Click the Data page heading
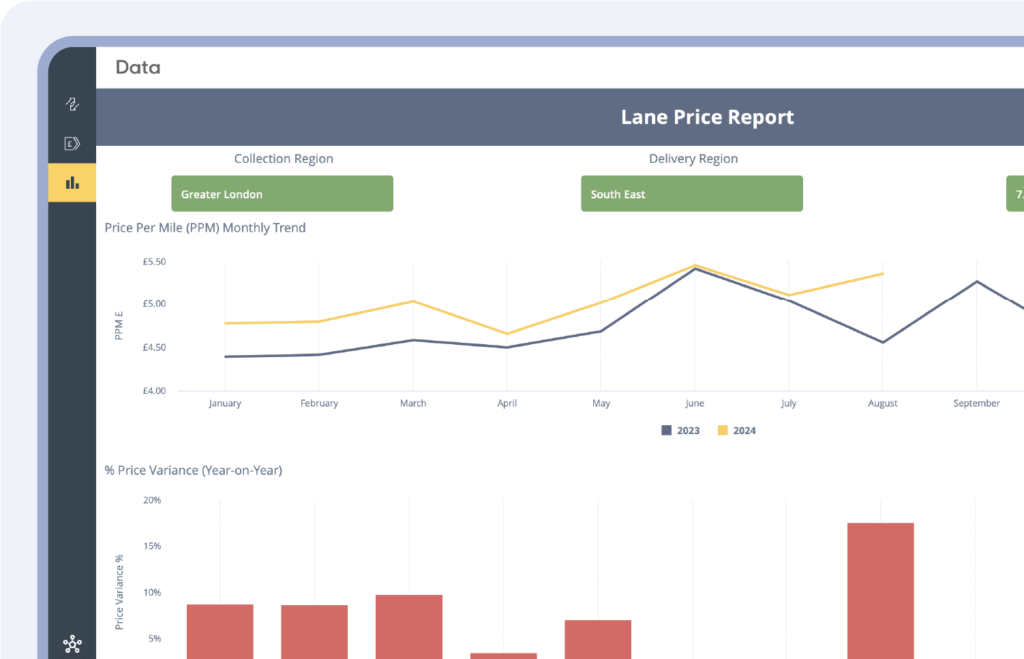This screenshot has width=1024, height=659. coord(138,67)
